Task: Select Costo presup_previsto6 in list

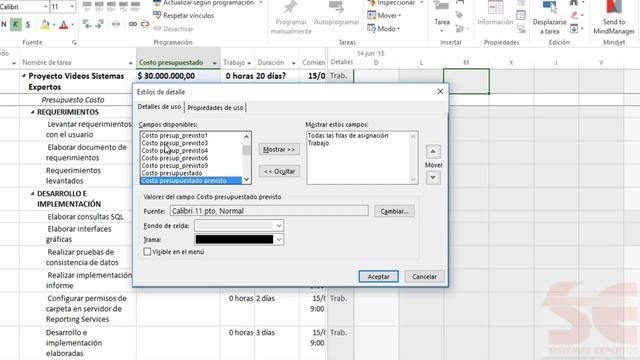Action: click(174, 158)
